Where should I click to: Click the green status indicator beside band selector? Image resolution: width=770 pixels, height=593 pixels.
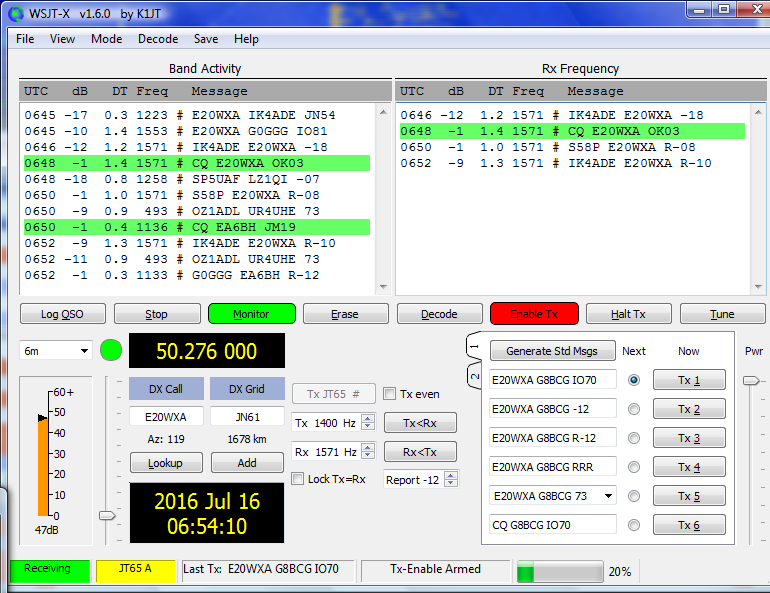(111, 350)
